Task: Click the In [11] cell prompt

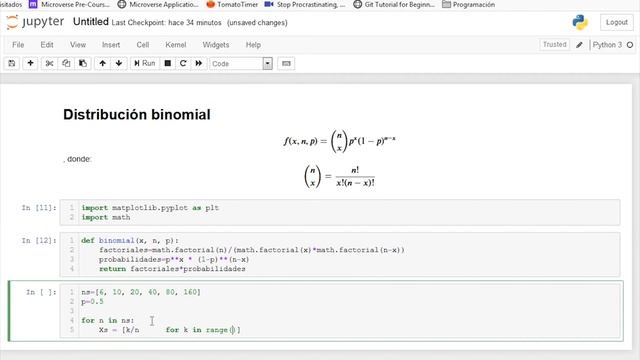Action: [39, 208]
